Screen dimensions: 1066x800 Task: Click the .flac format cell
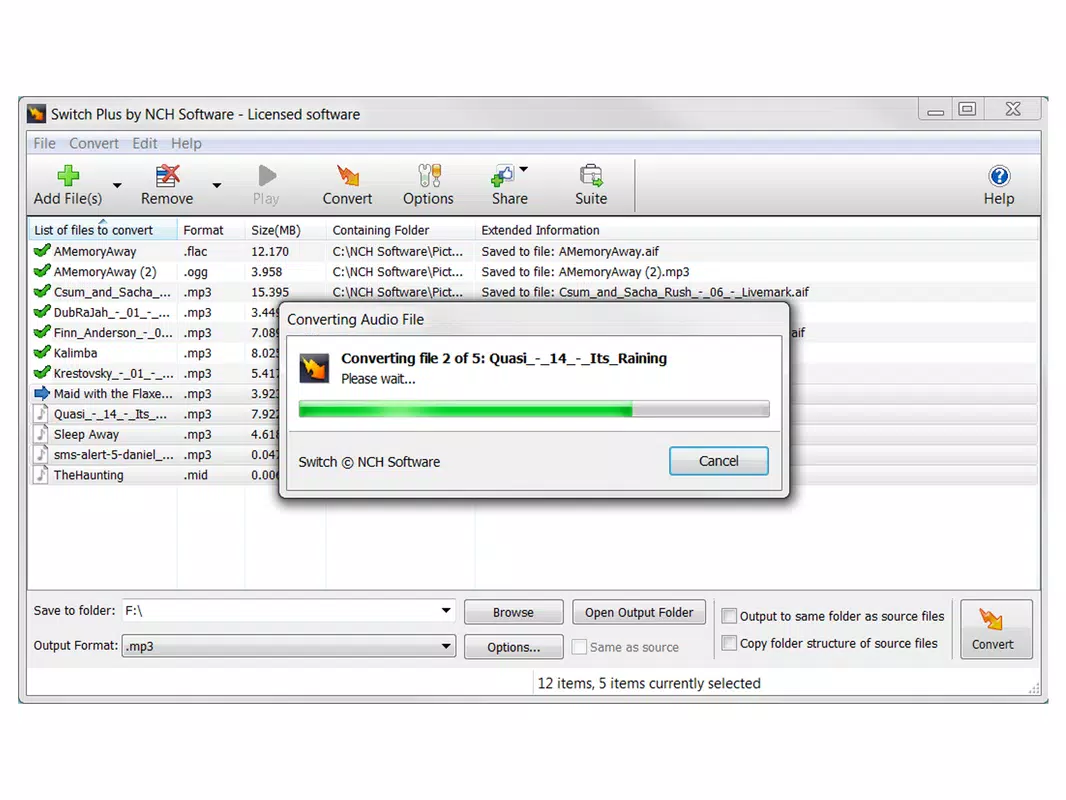pyautogui.click(x=196, y=251)
